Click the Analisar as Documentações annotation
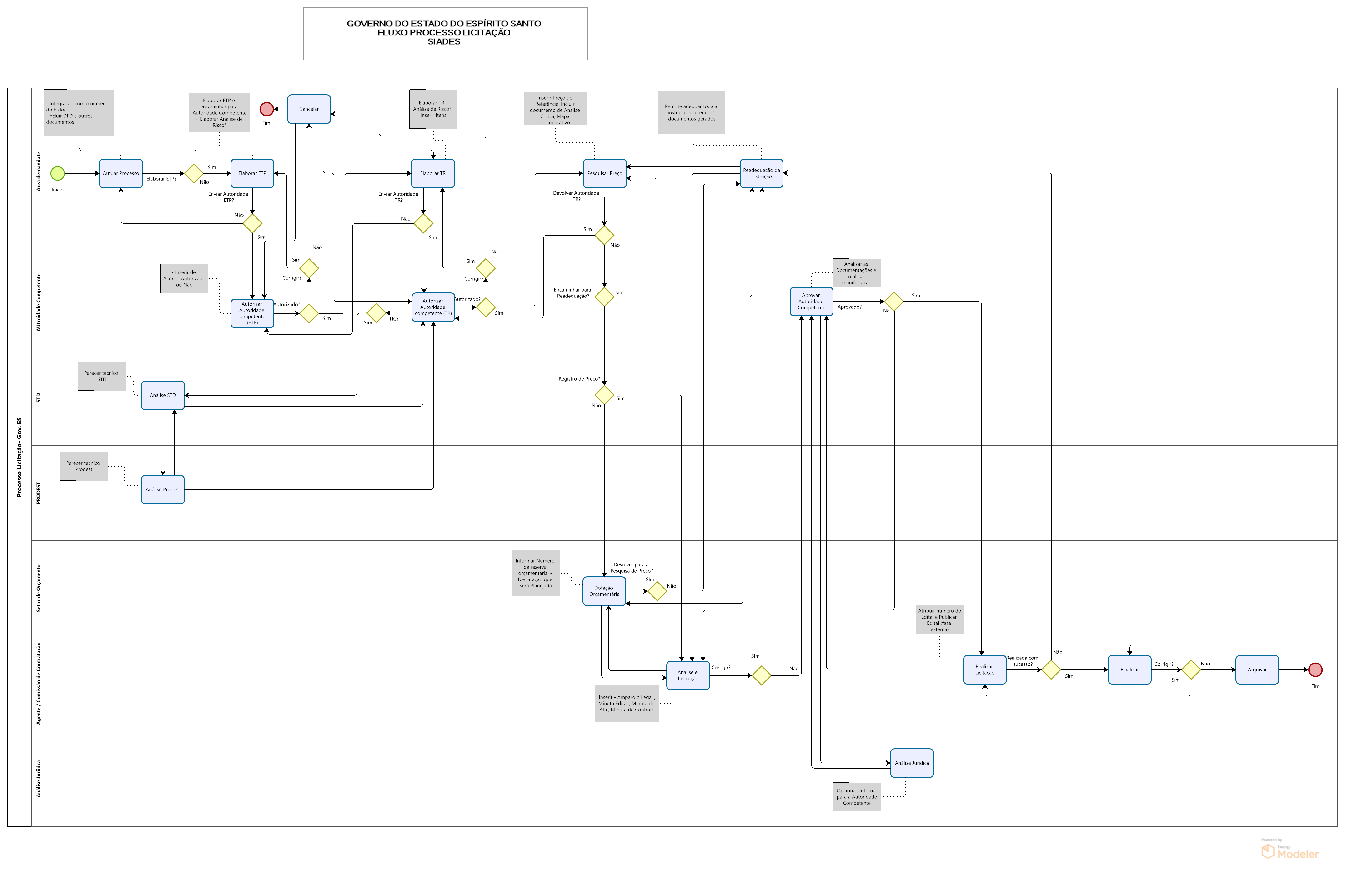Viewport: 1345px width, 896px height. [x=857, y=273]
